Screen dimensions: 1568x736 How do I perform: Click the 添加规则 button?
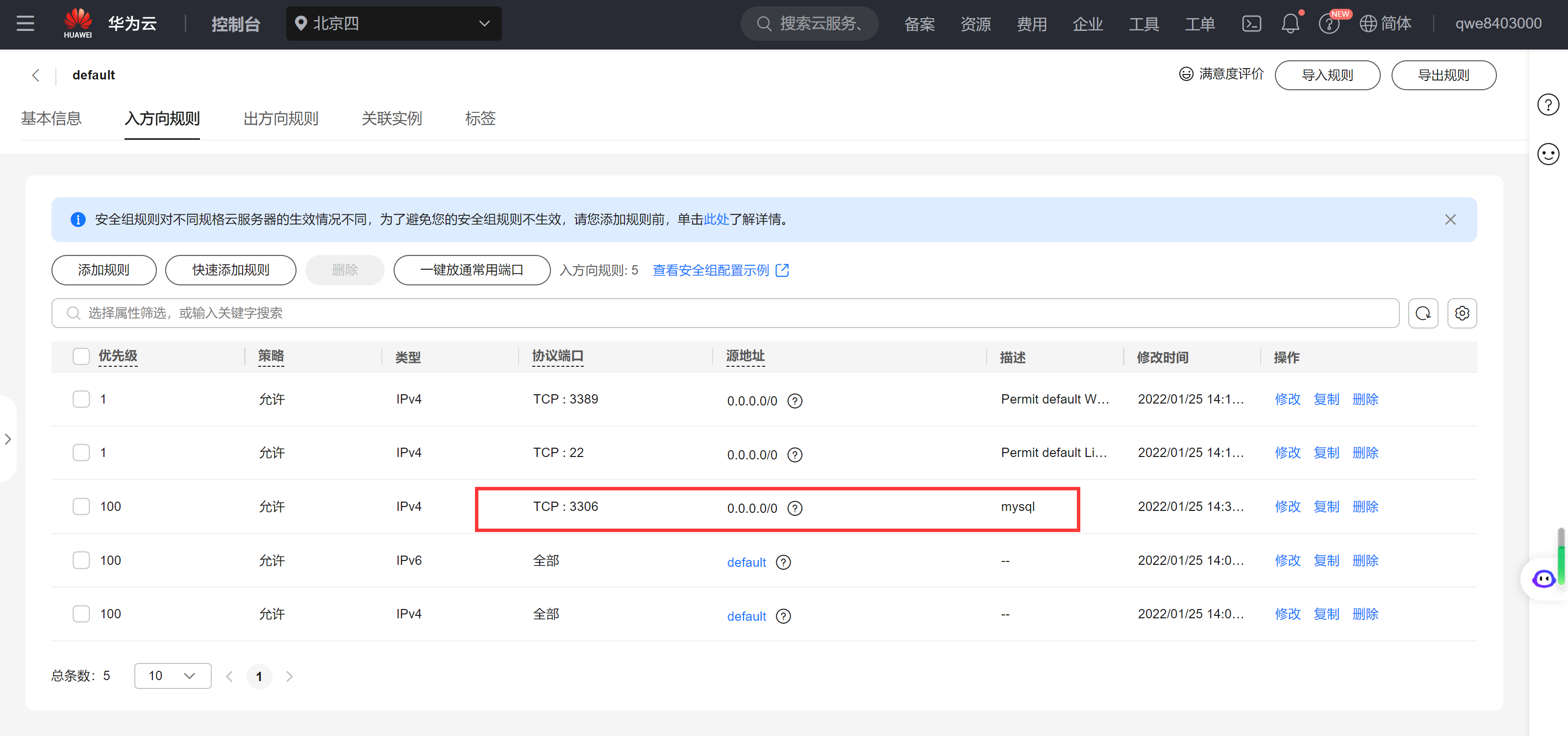[103, 270]
